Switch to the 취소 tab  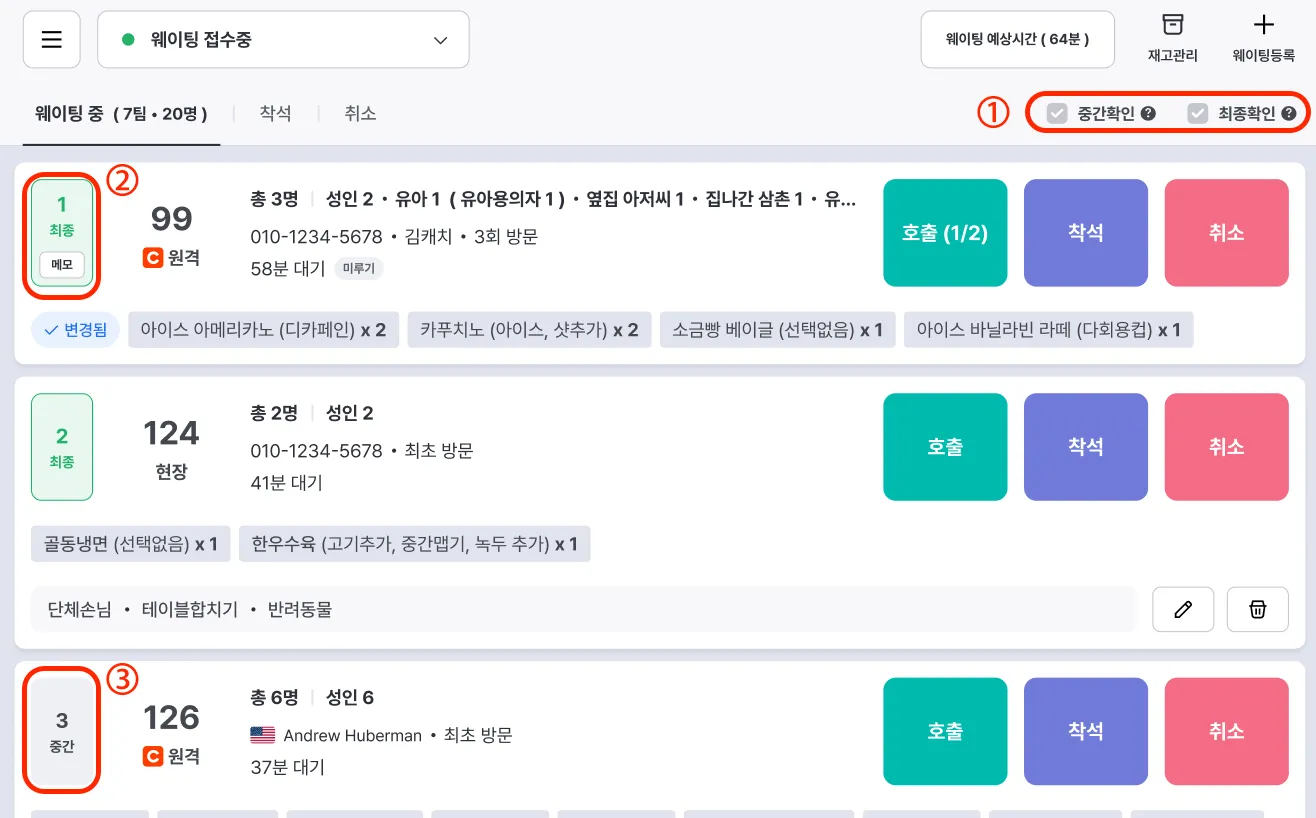pos(360,114)
